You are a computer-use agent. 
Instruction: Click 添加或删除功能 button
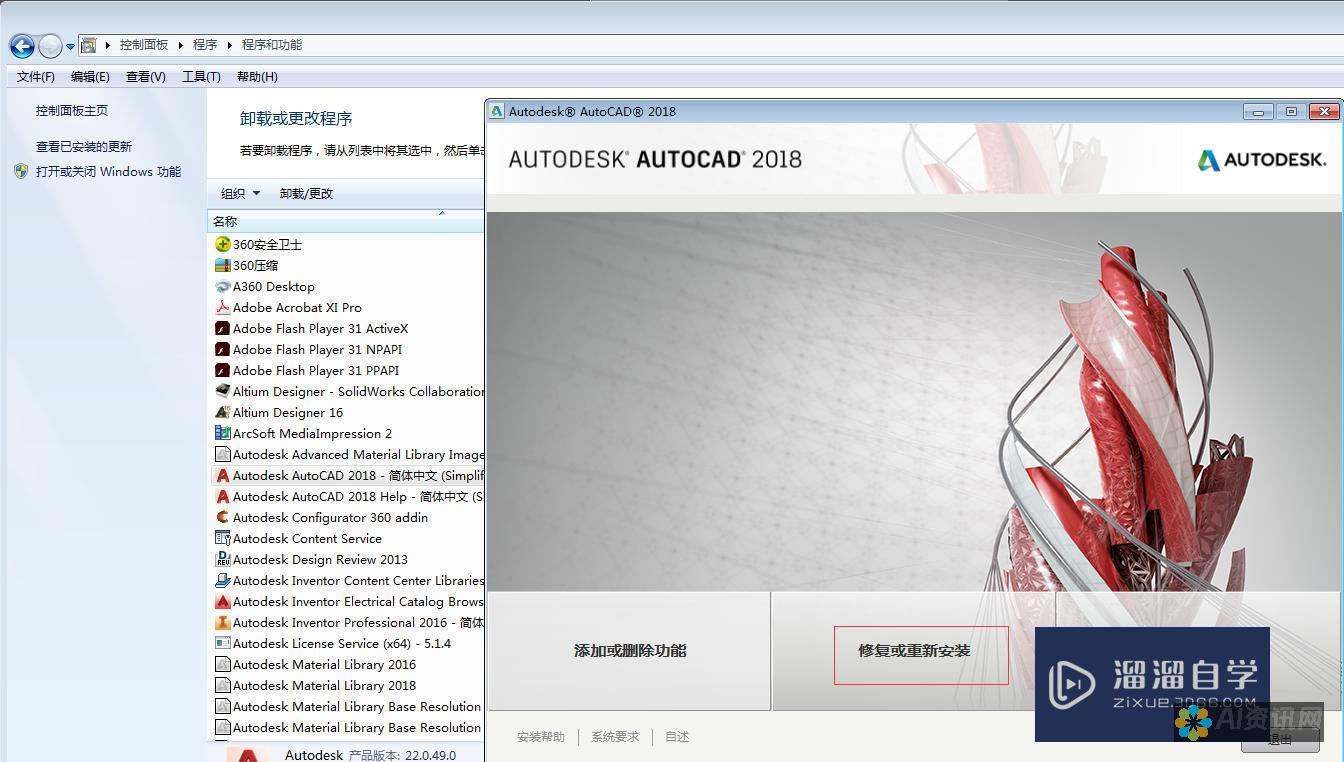[629, 650]
